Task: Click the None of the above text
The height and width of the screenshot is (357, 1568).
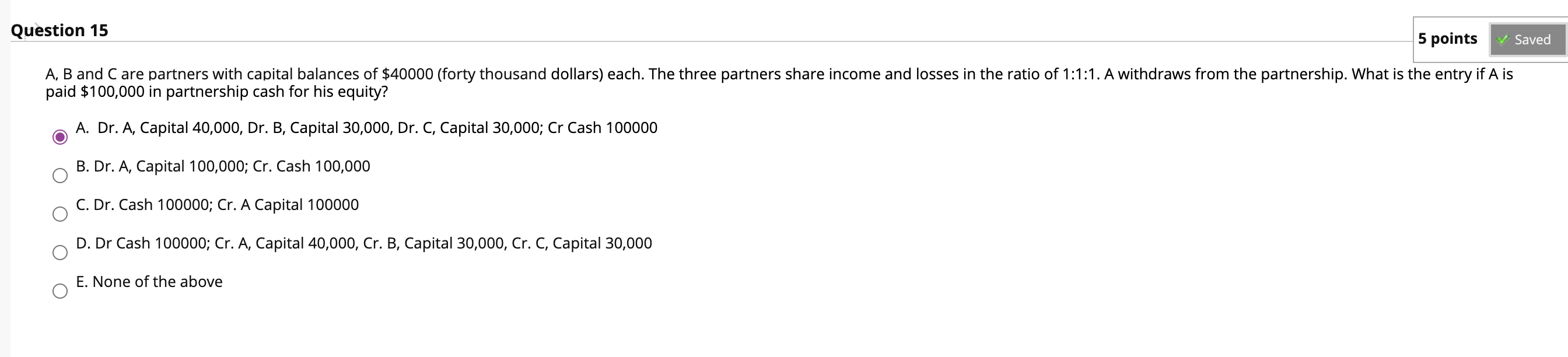Action: [x=149, y=282]
